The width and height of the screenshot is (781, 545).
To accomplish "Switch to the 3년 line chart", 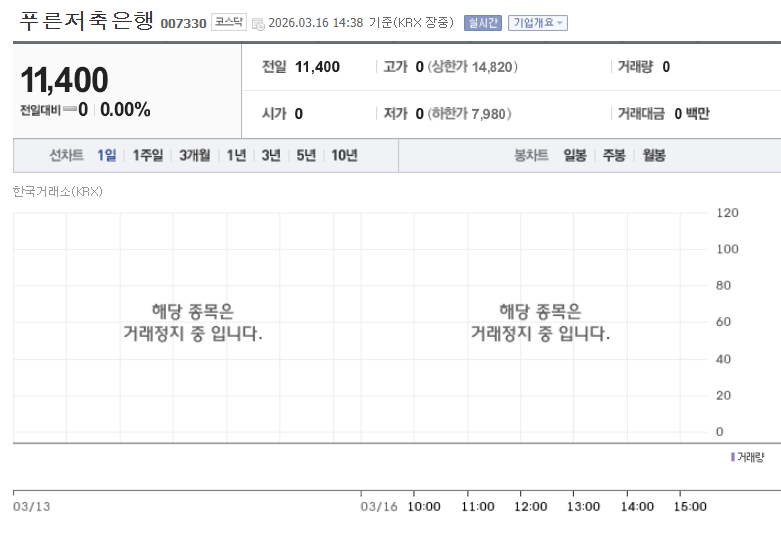I will (x=271, y=155).
